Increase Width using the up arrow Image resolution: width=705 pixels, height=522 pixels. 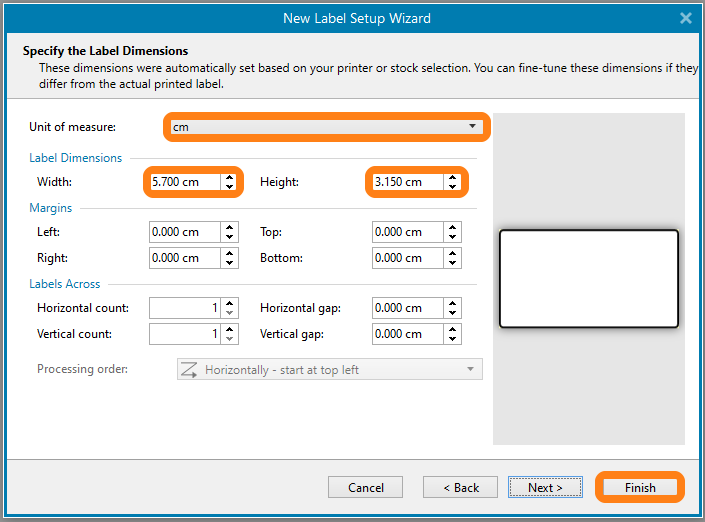tap(230, 177)
